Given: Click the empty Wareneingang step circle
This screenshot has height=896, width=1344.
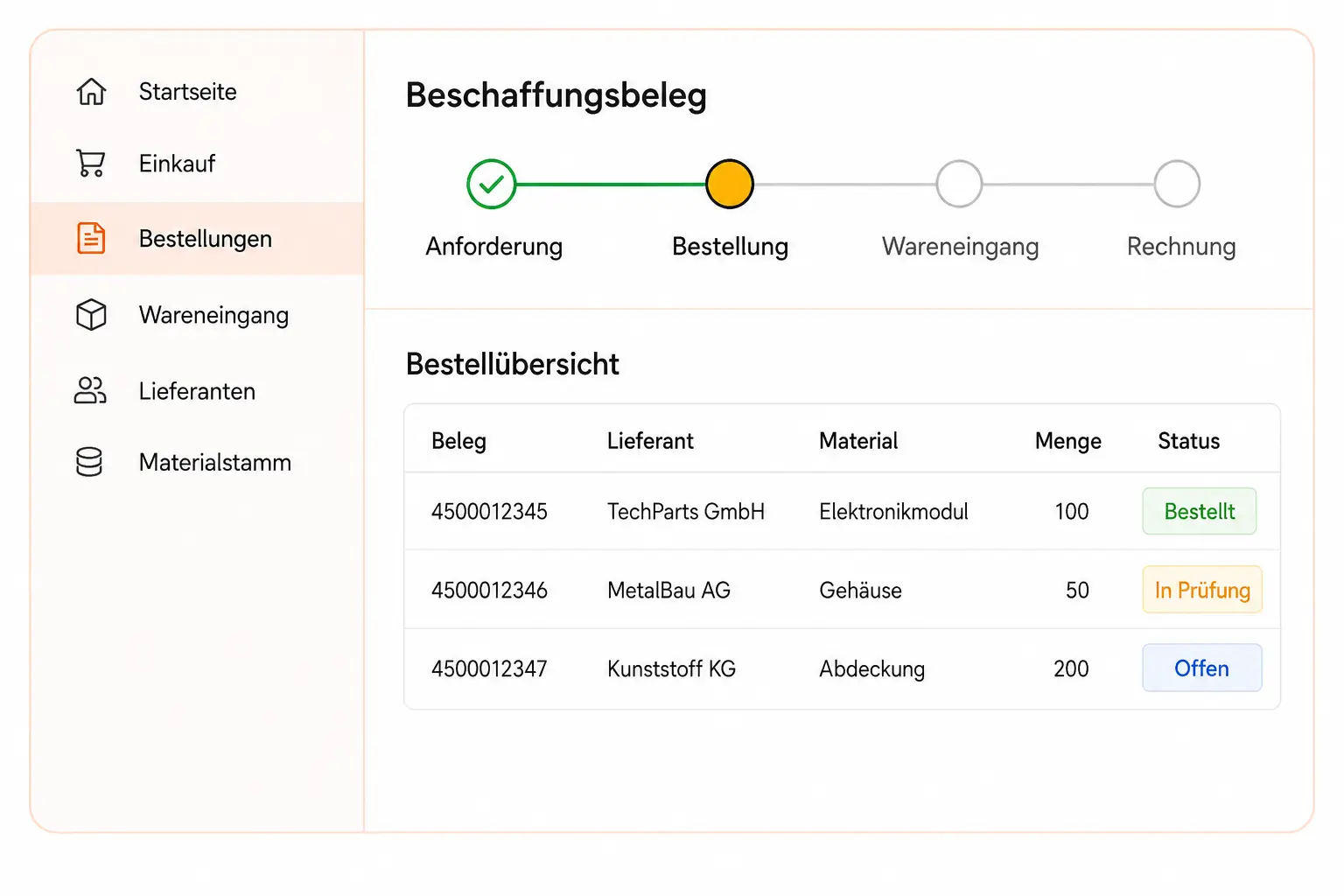Looking at the screenshot, I should [x=959, y=184].
